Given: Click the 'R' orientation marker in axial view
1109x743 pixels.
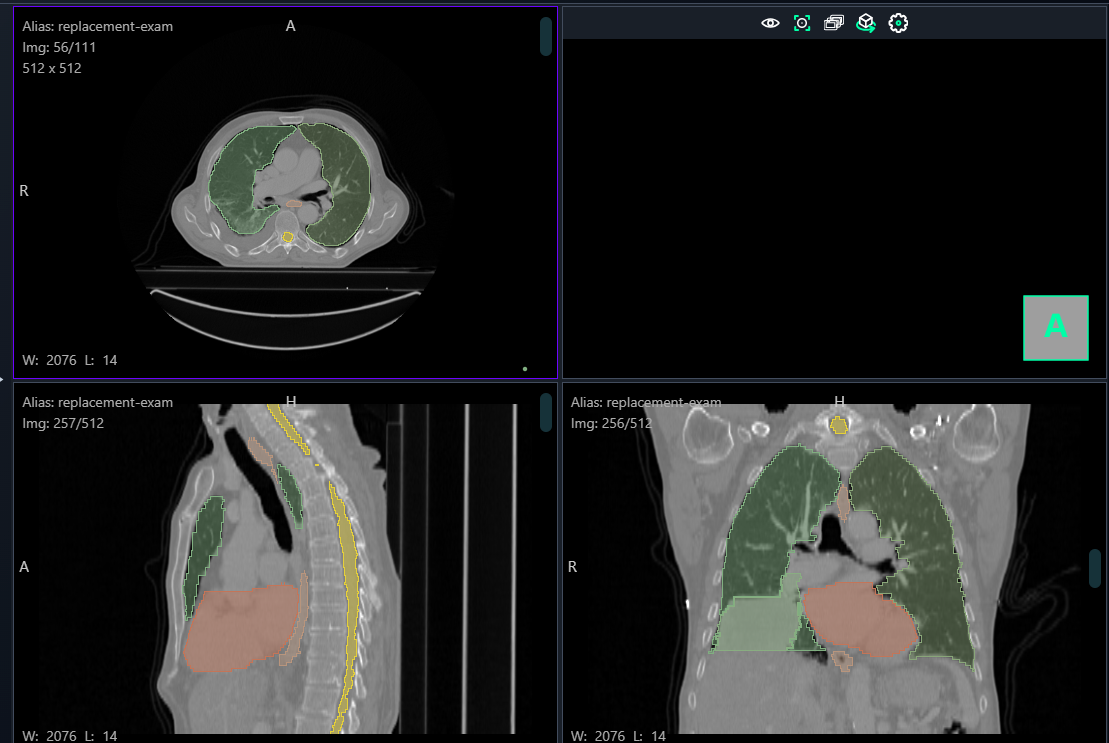Looking at the screenshot, I should tap(24, 191).
